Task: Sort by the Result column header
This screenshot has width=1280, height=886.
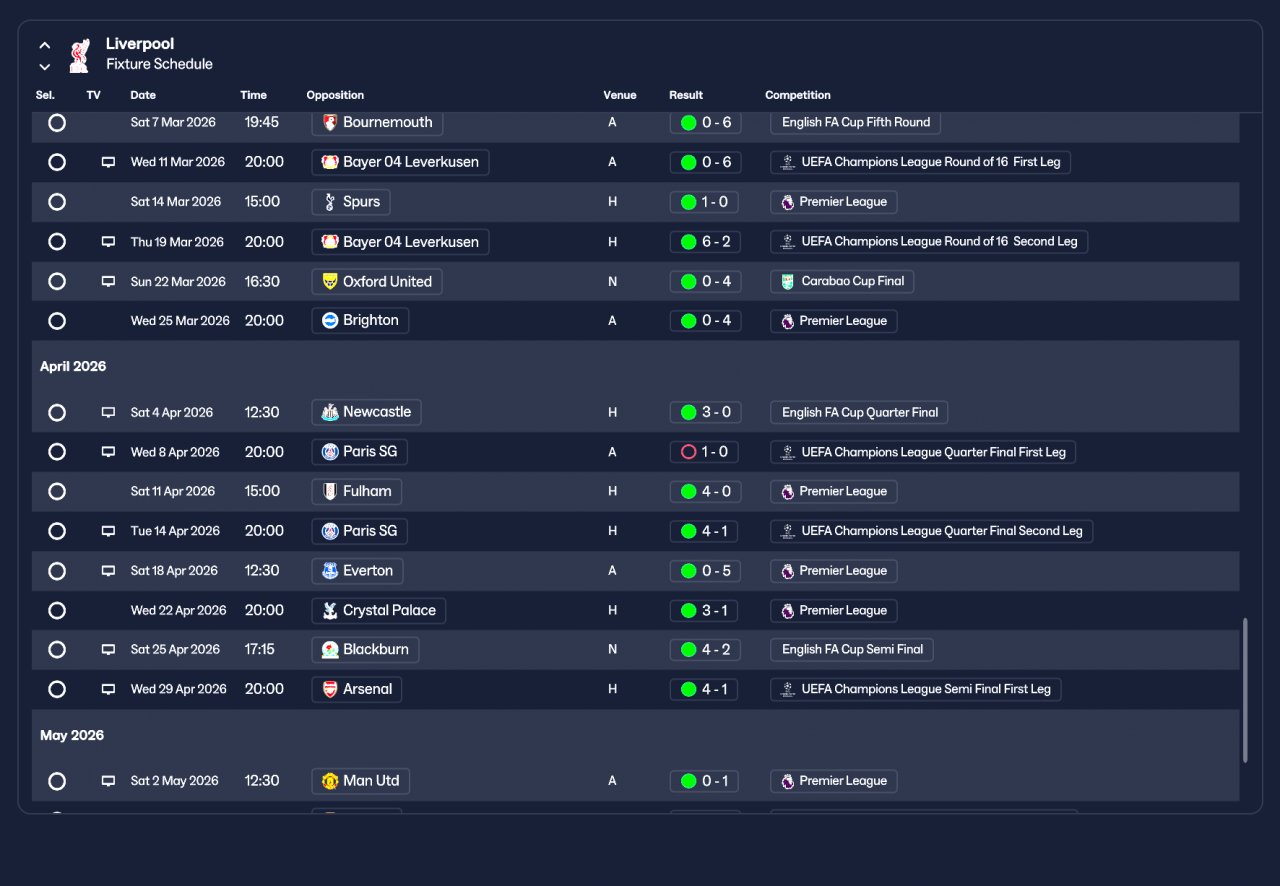Action: click(x=686, y=95)
